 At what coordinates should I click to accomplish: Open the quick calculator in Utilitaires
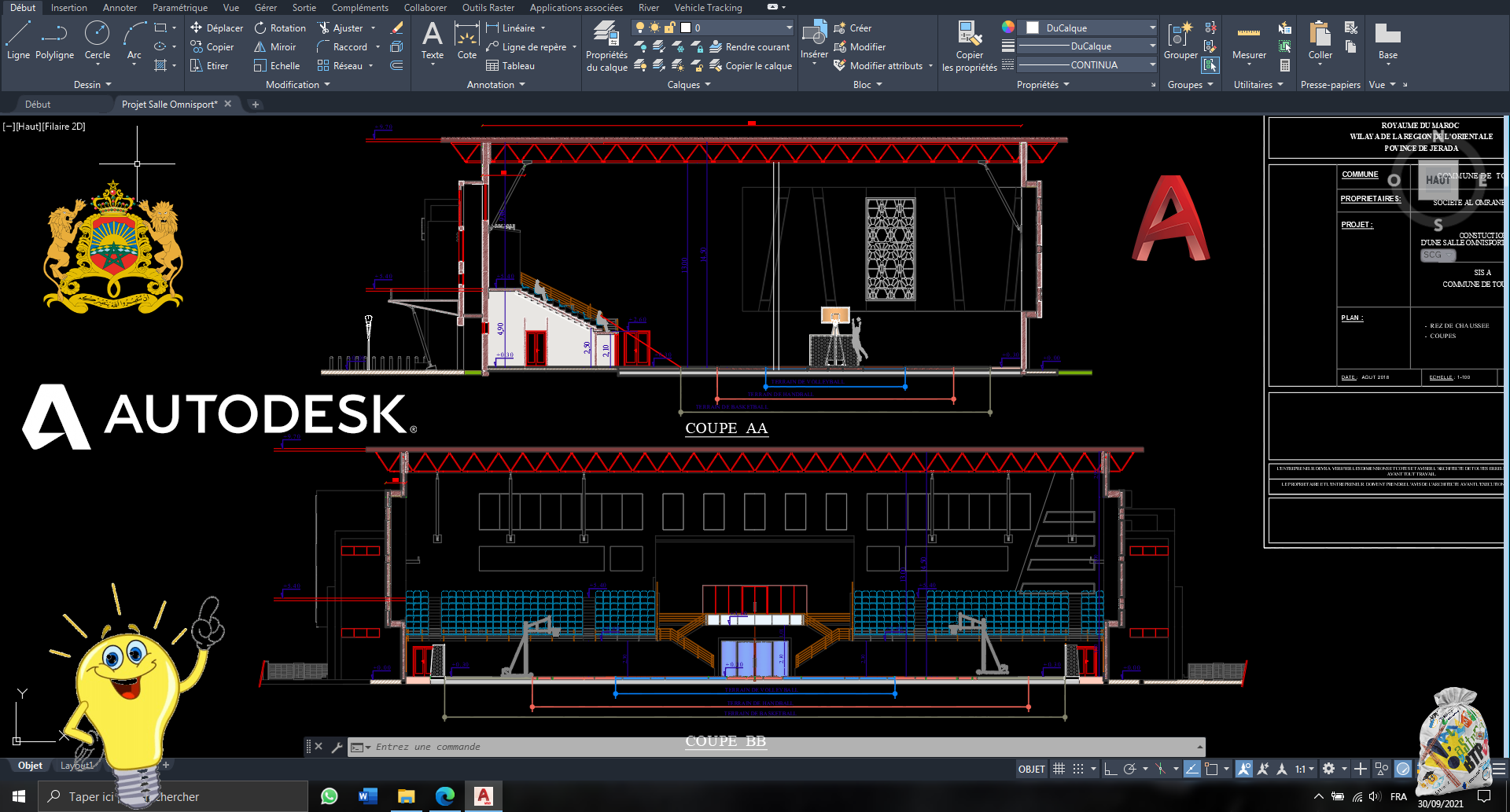pyautogui.click(x=1284, y=66)
